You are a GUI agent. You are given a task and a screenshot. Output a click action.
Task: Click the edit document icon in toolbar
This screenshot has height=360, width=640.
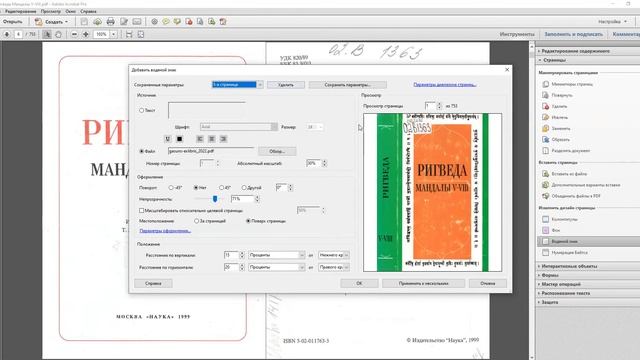(x=124, y=22)
